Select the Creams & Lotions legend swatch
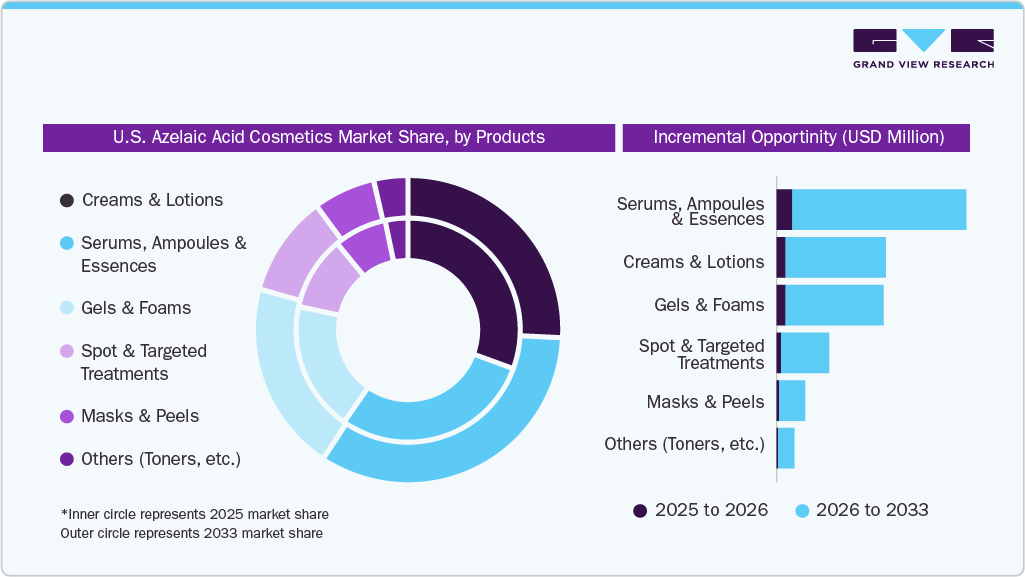Viewport: 1025px width, 577px height. [66, 200]
